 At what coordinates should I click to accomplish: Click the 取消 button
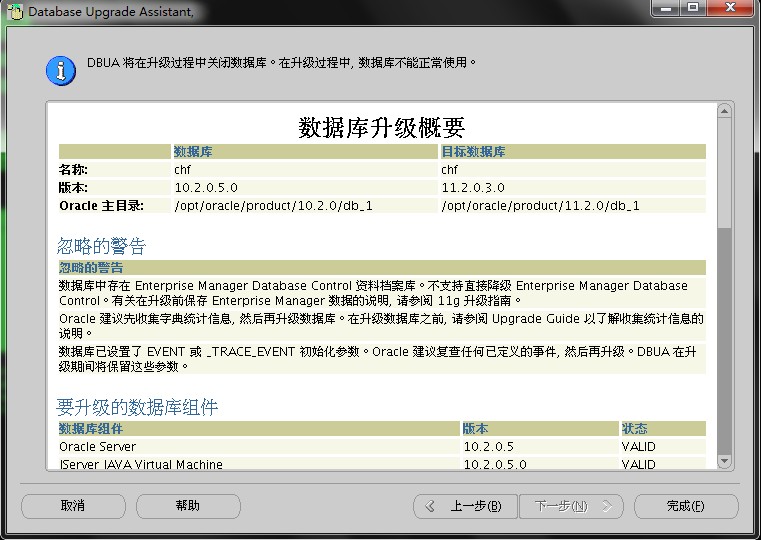73,506
